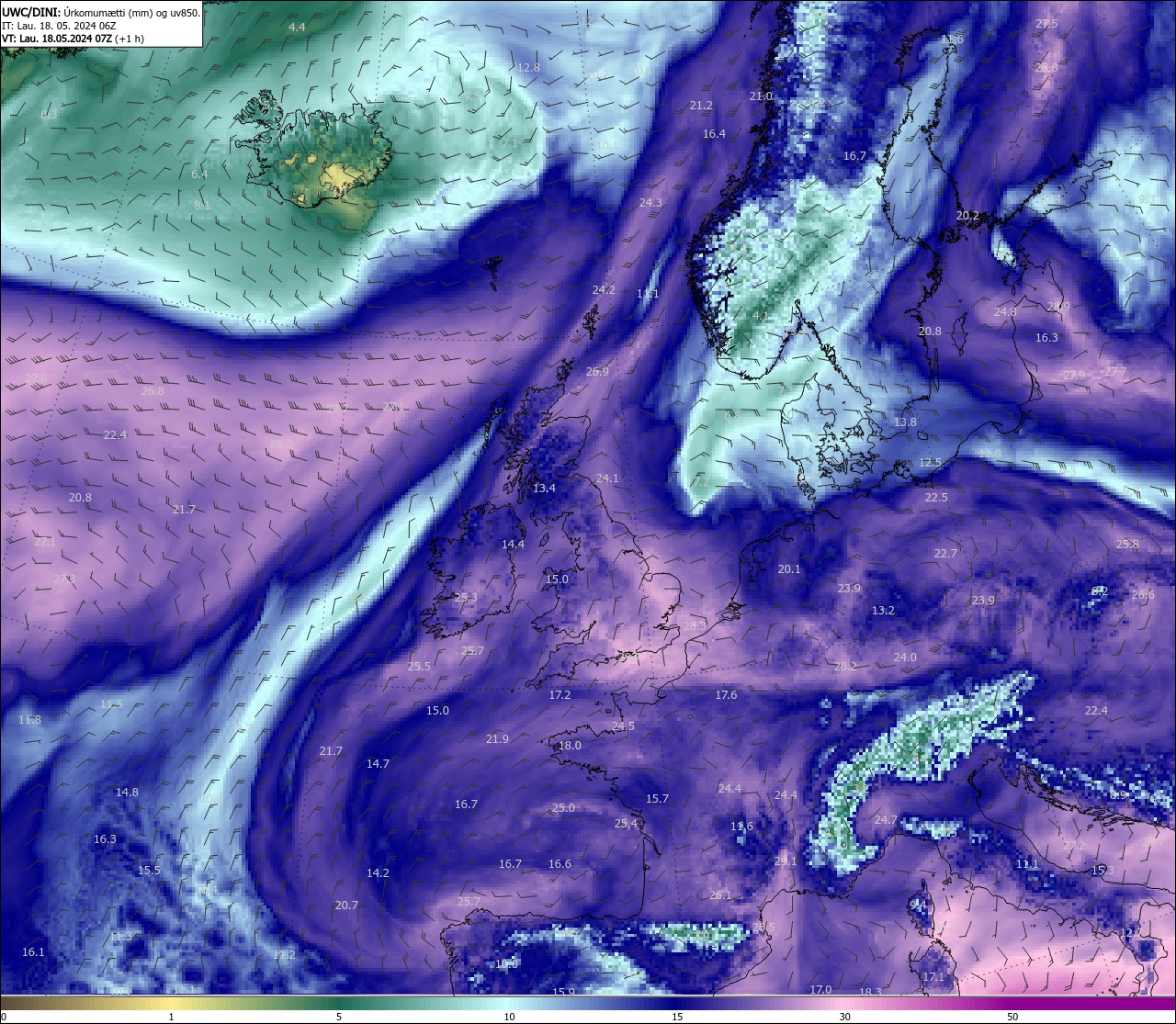Viewport: 1176px width, 1024px height.
Task: Click the map value '20.1'
Action: [789, 569]
